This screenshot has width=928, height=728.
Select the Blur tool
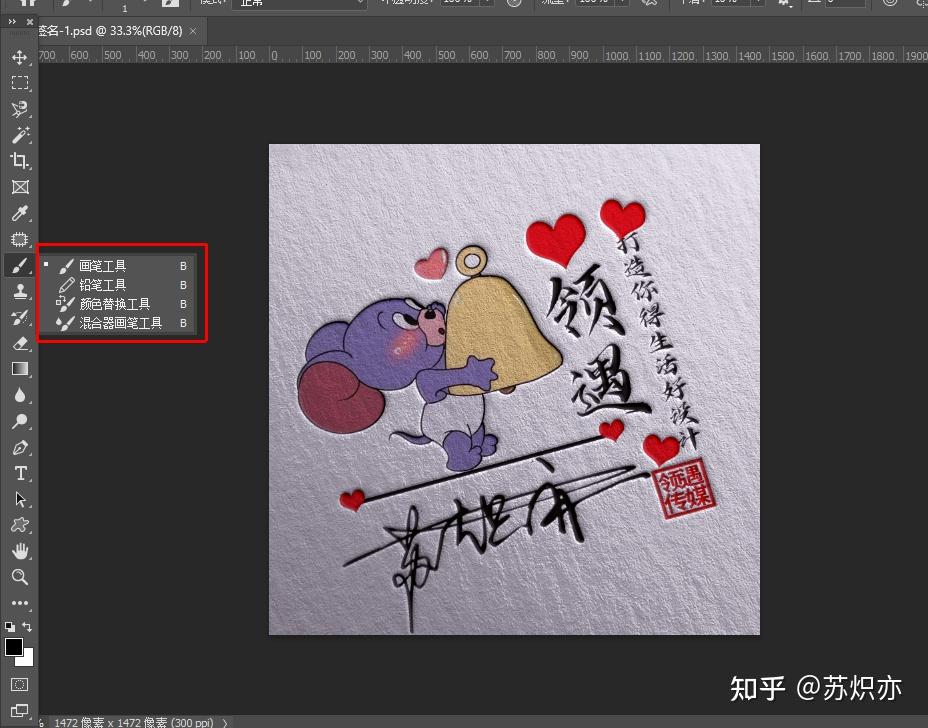pyautogui.click(x=20, y=395)
